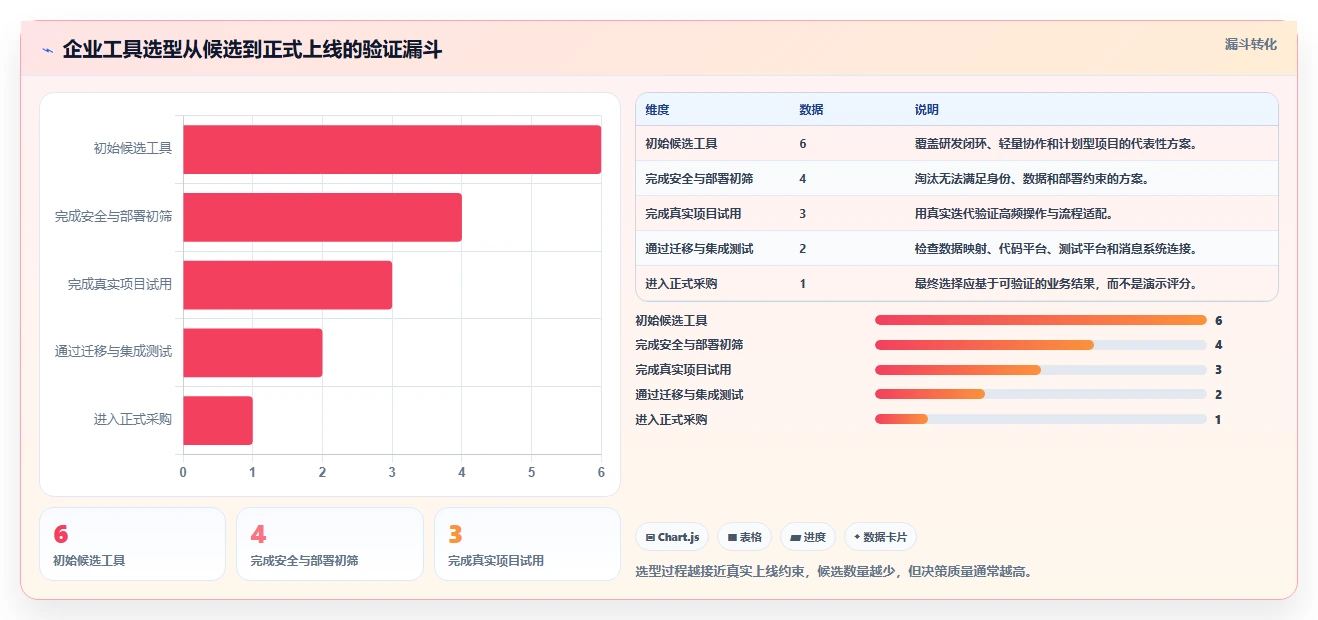1318x620 pixels.
Task: Click the 进入正式采购 progress bar
Action: (x=1041, y=420)
